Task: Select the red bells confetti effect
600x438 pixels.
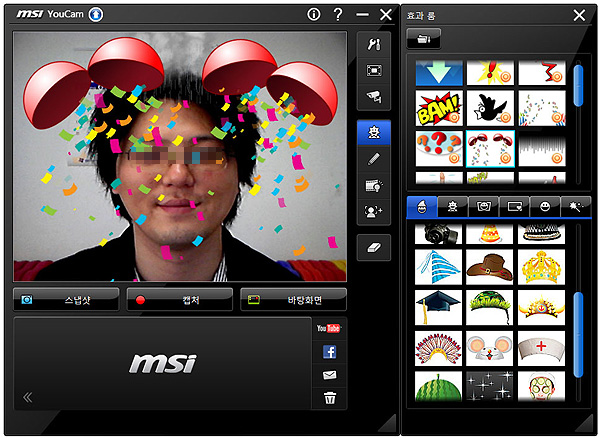Action: coord(490,148)
